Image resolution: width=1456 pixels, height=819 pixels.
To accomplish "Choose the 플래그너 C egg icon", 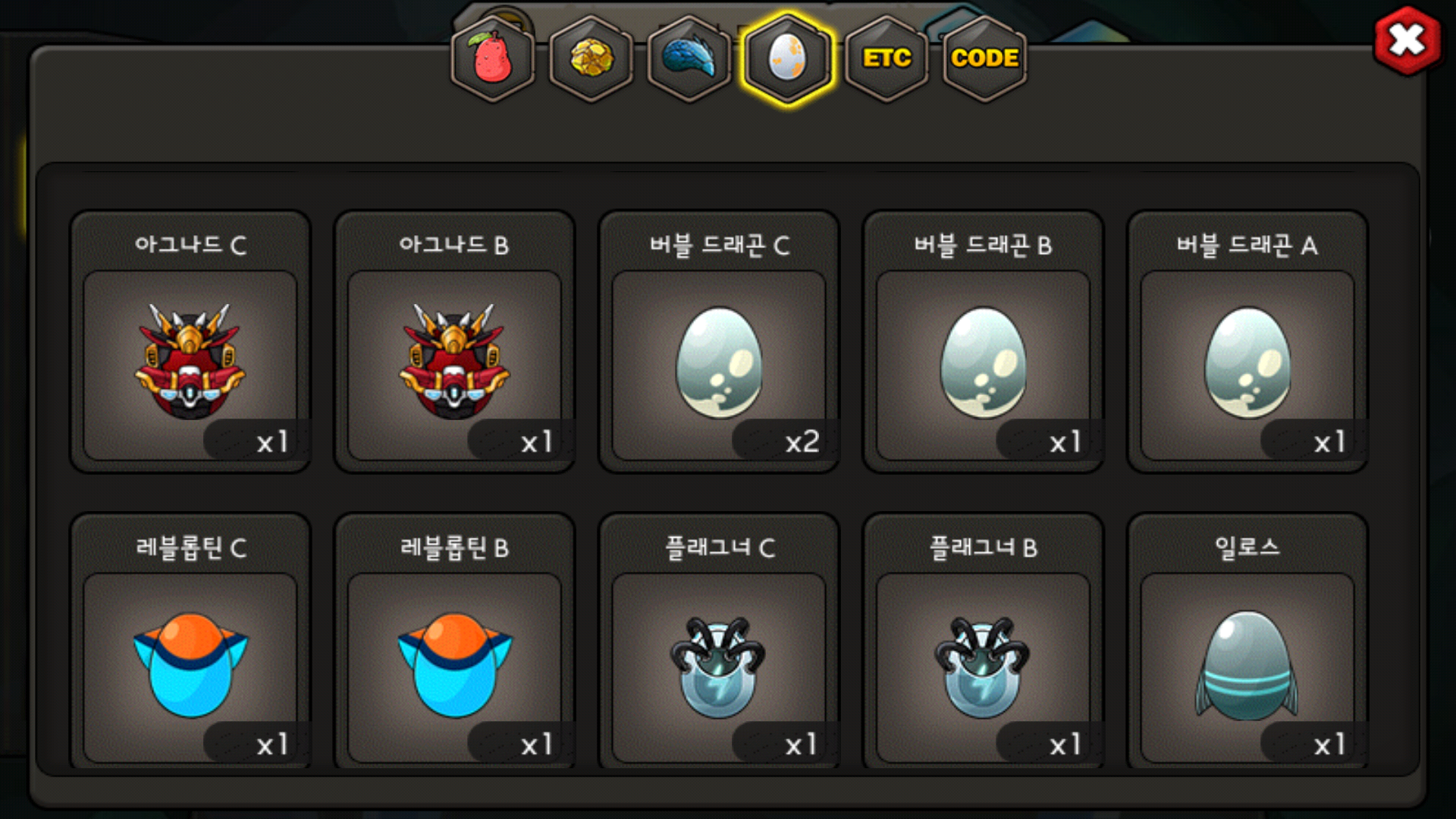I will coord(718,667).
